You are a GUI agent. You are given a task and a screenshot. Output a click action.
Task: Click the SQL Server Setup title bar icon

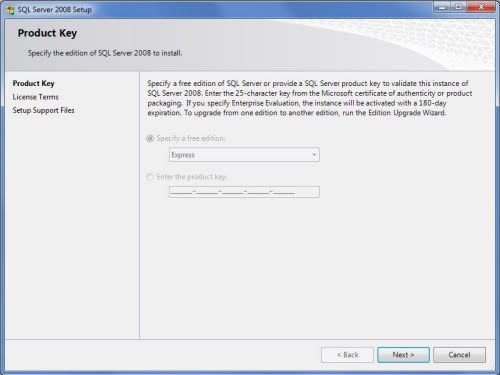(10, 10)
